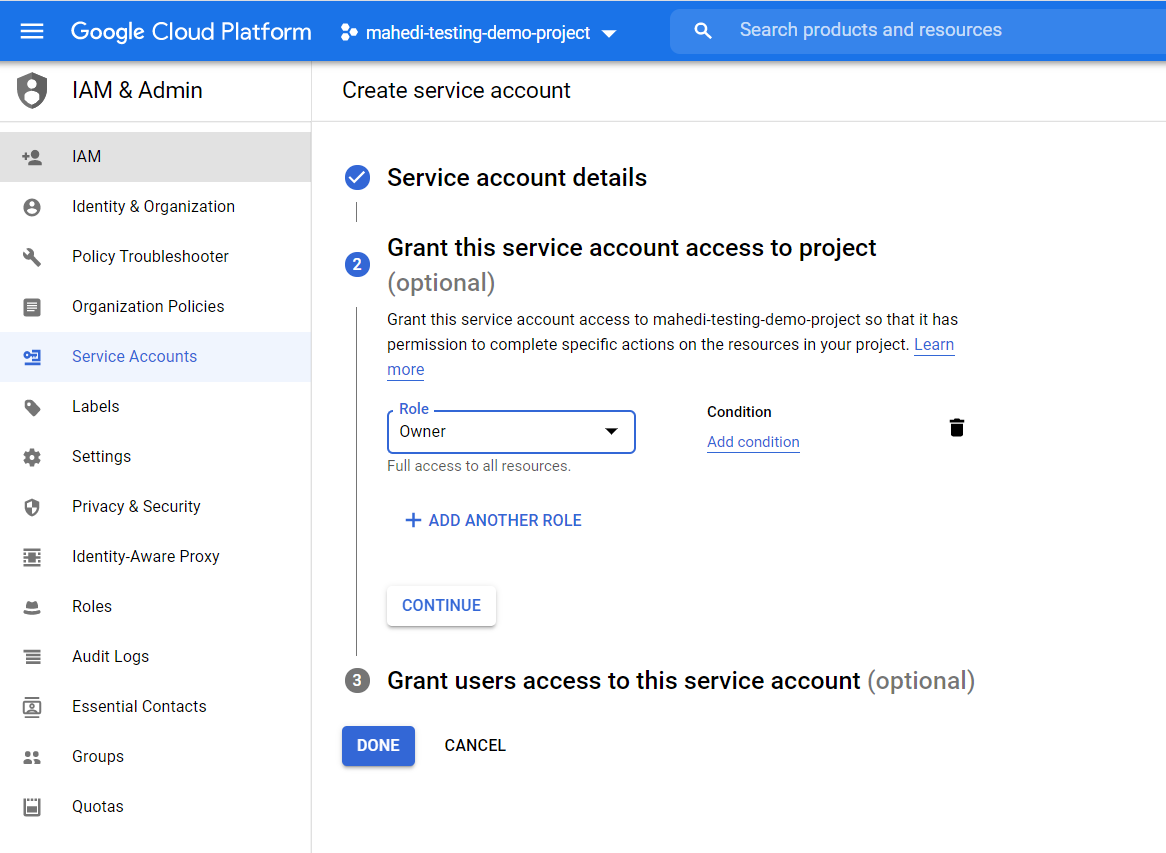This screenshot has height=853, width=1166.
Task: Click the Quotas sidebar icon
Action: point(33,806)
